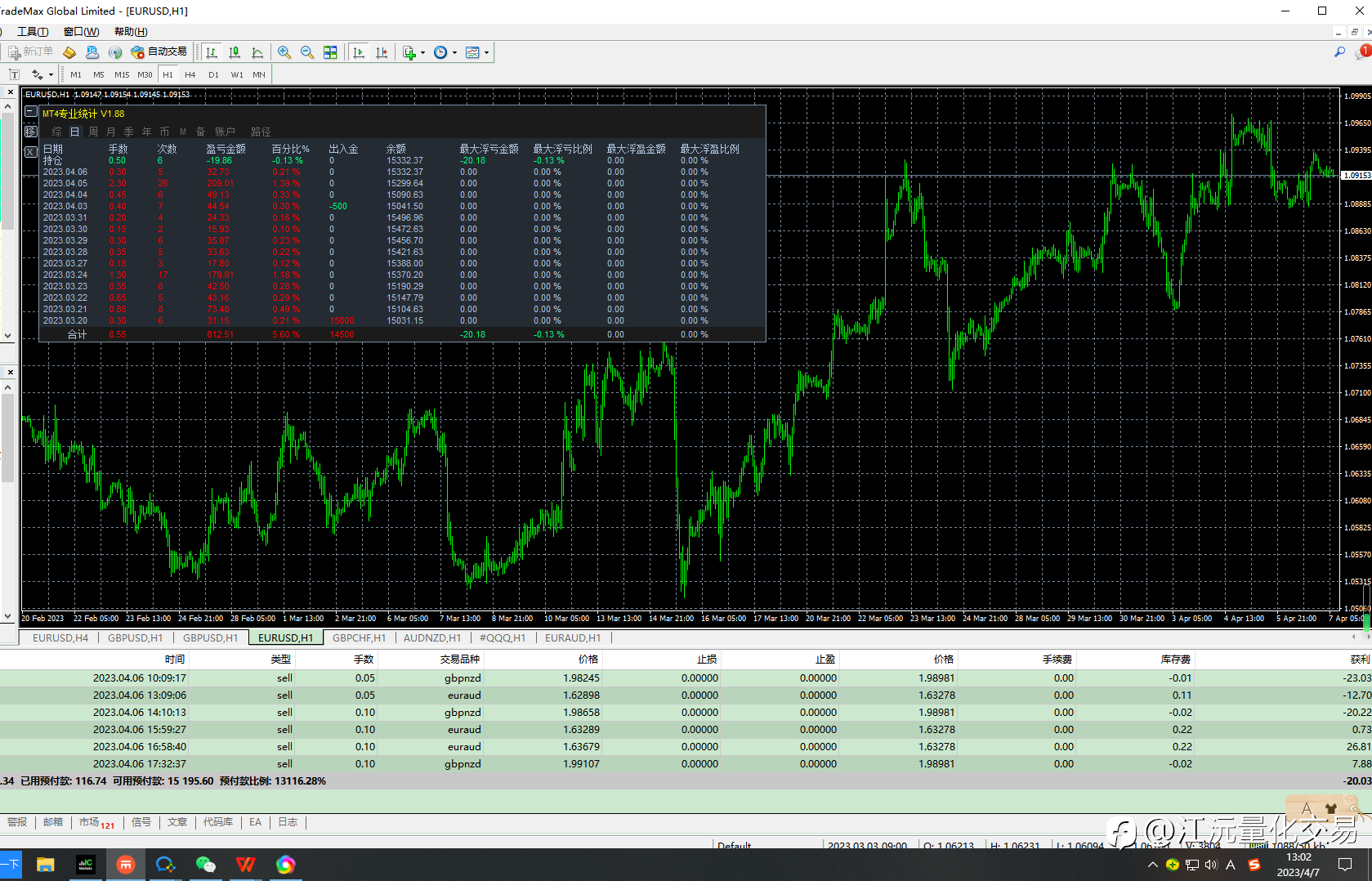Click the search magnifier at top right
This screenshot has width=1372, height=881.
[1339, 52]
